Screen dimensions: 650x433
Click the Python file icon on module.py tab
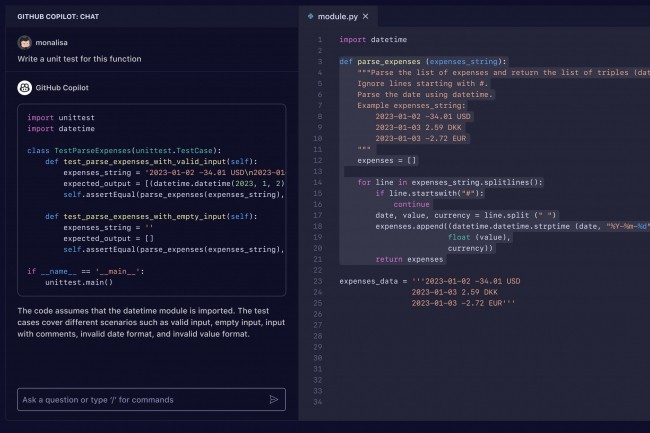click(x=311, y=16)
